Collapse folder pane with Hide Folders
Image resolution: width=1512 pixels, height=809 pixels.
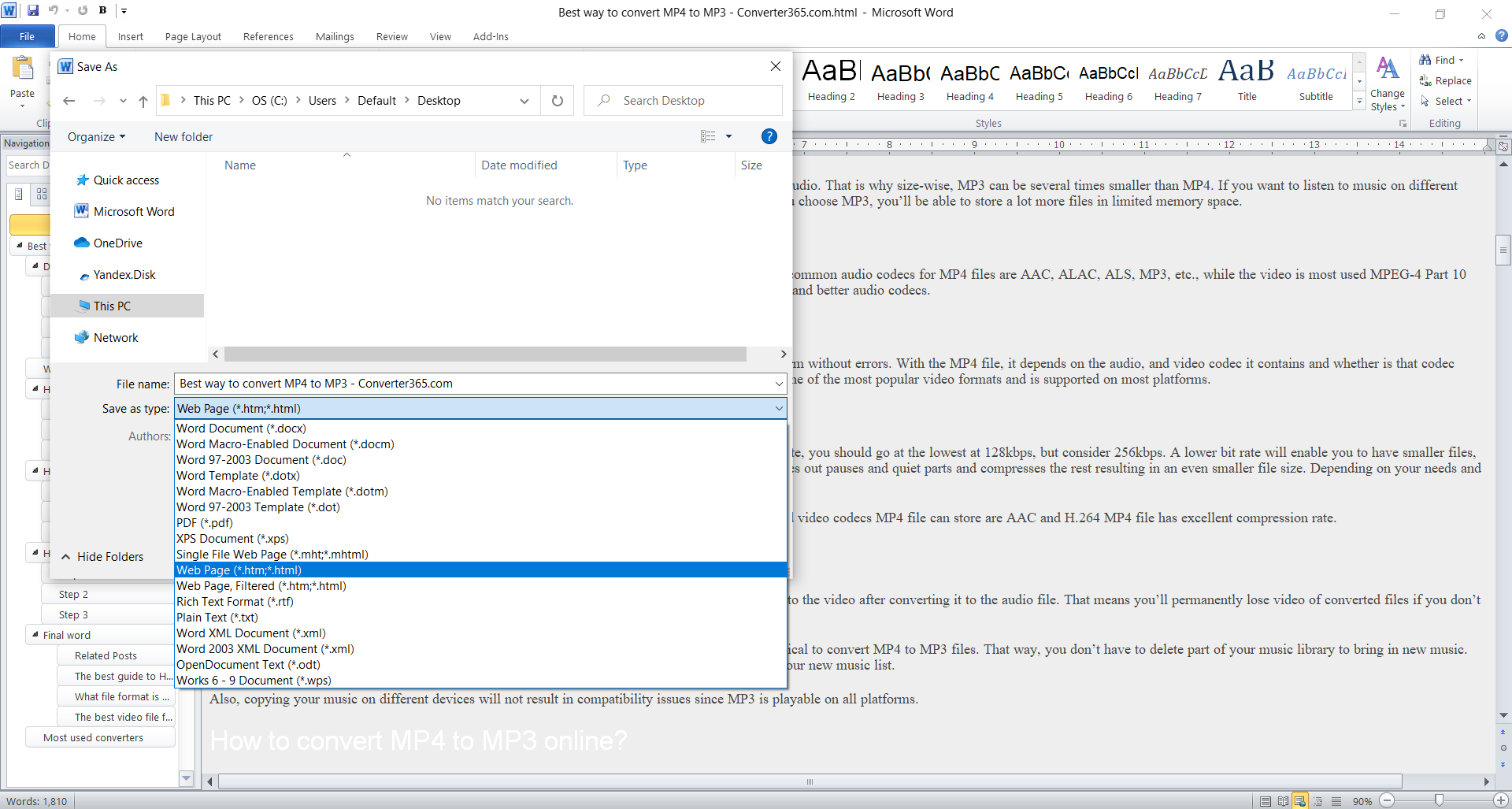[x=102, y=557]
